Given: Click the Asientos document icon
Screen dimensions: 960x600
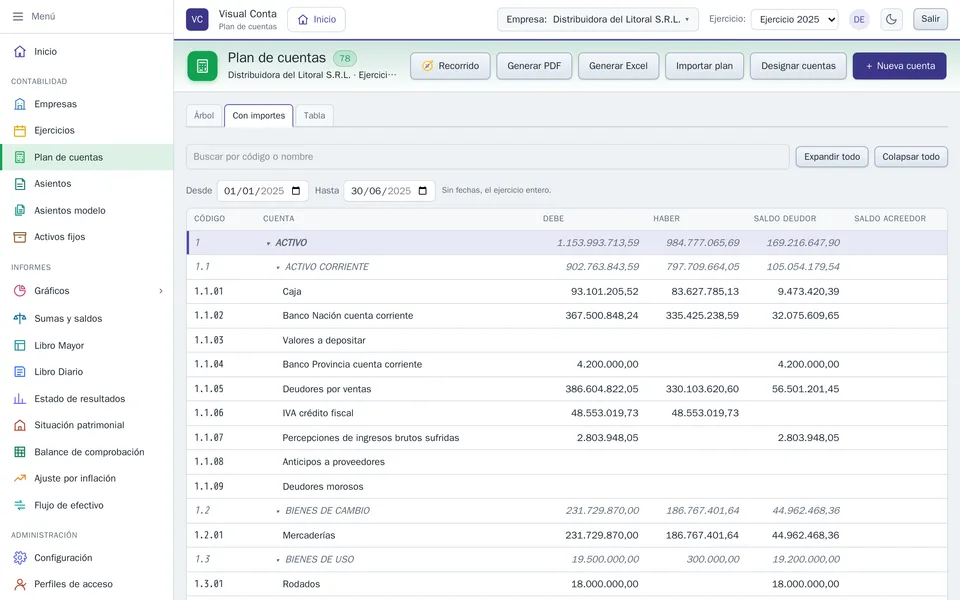Looking at the screenshot, I should click(20, 184).
